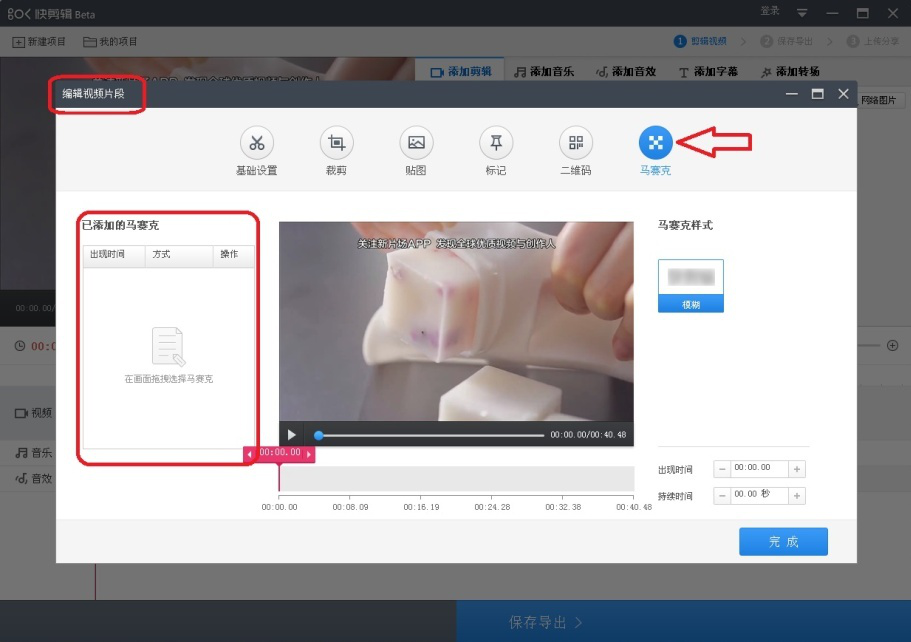This screenshot has width=911, height=642.
Task: Click the 操作 column header
Action: point(234,255)
